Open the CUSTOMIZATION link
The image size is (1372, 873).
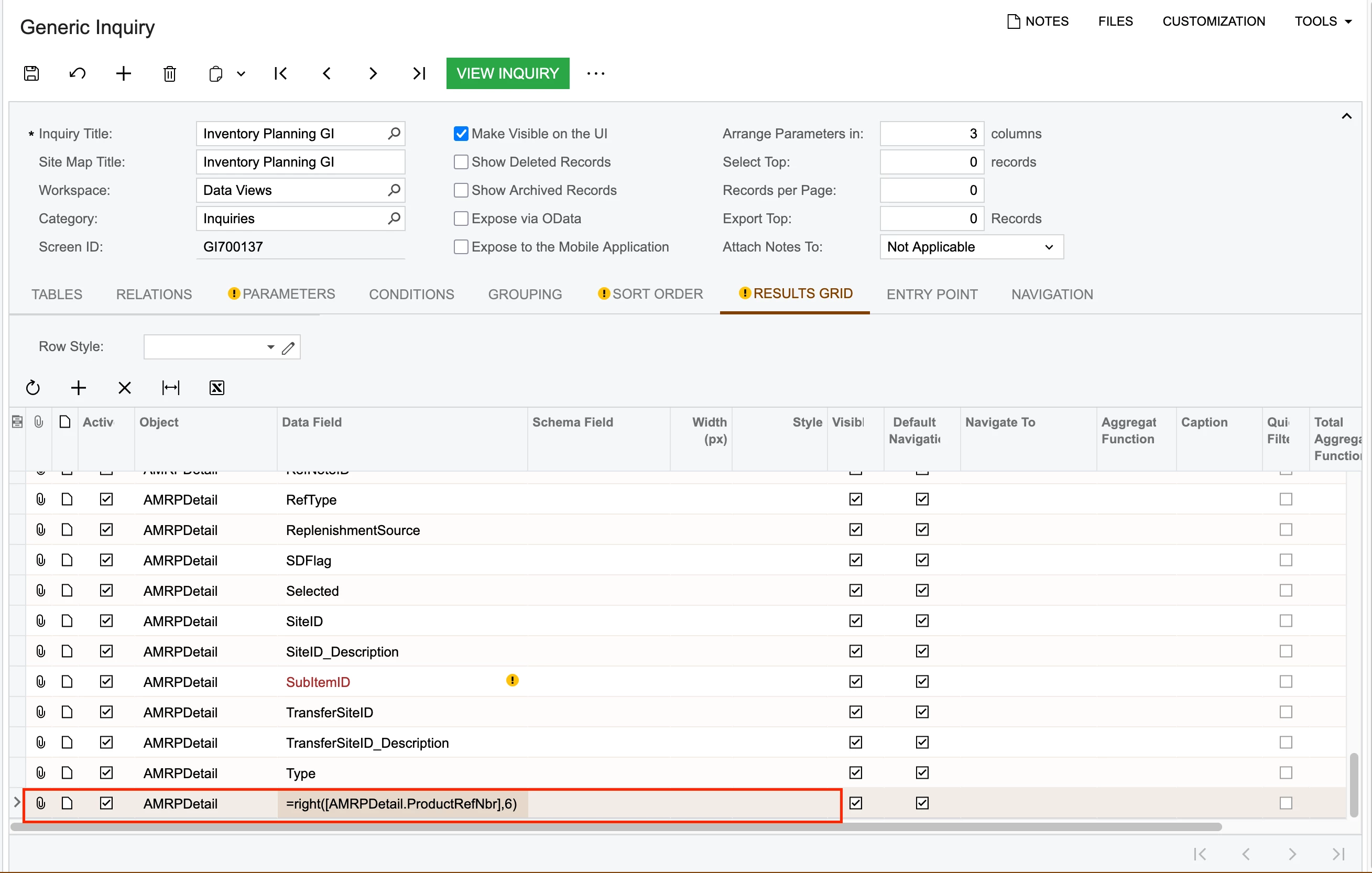(x=1213, y=21)
